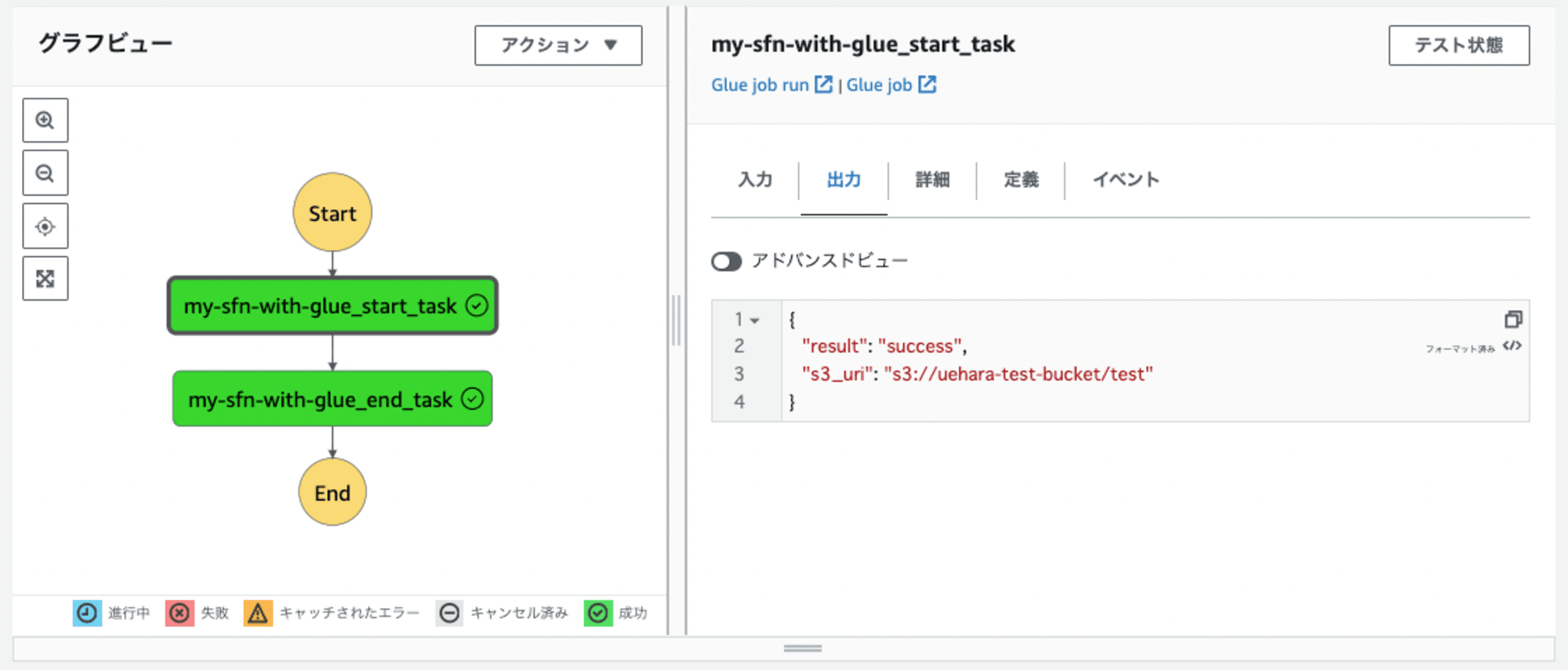
Task: Switch to the 入力 tab
Action: pyautogui.click(x=755, y=180)
